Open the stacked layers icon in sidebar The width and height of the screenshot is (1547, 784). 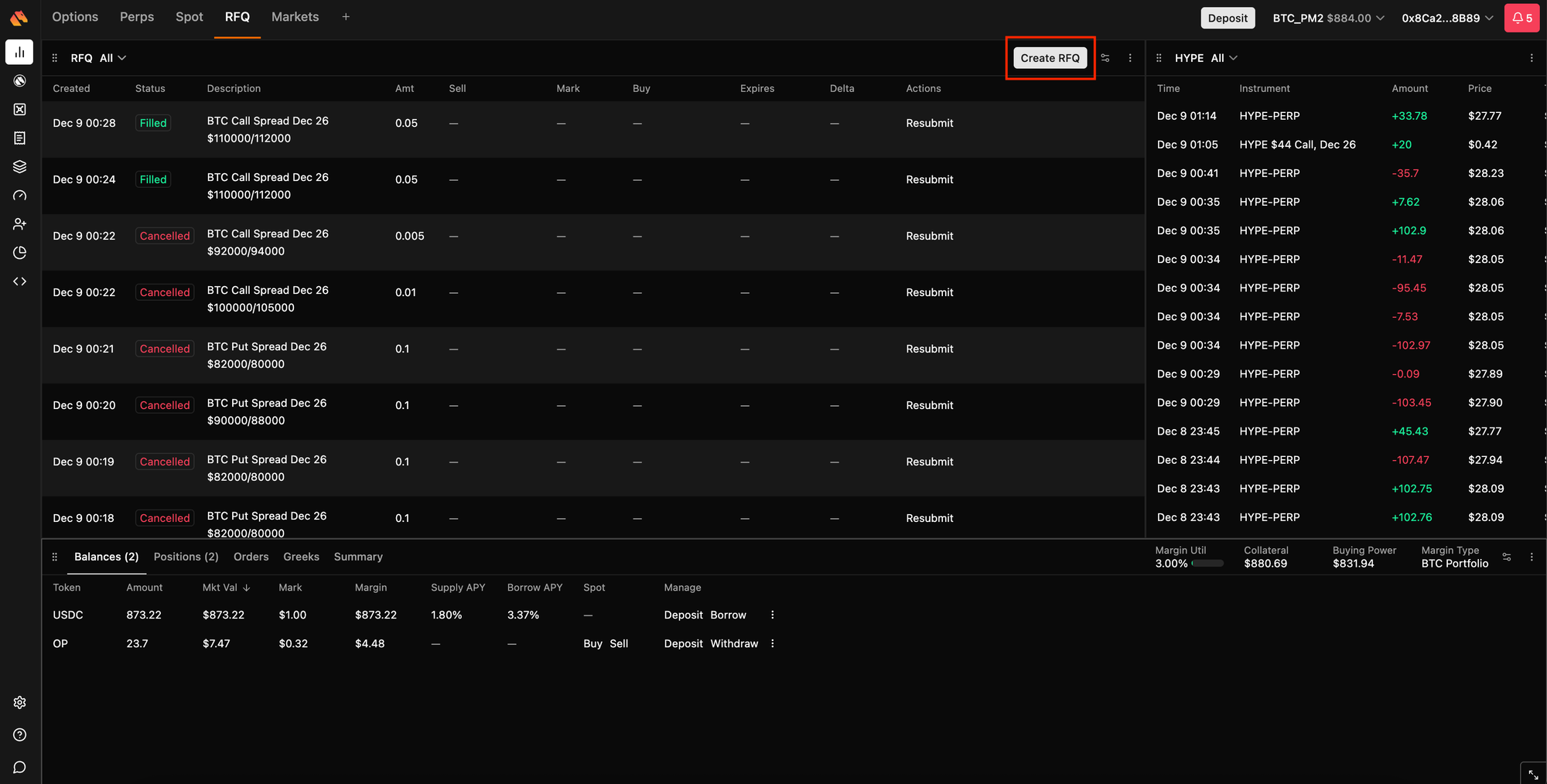pyautogui.click(x=19, y=167)
